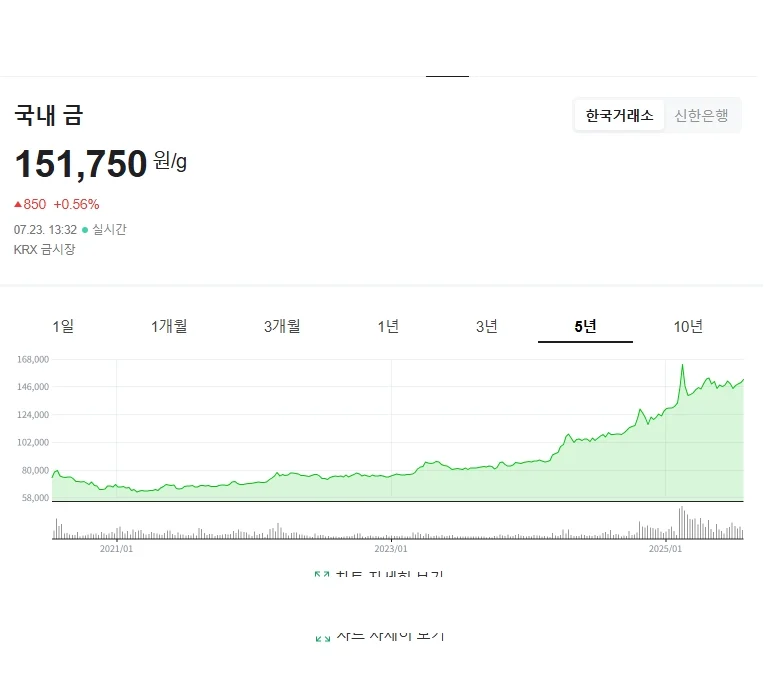Click the 146,000 y-axis label
The image size is (766, 700).
pos(33,387)
